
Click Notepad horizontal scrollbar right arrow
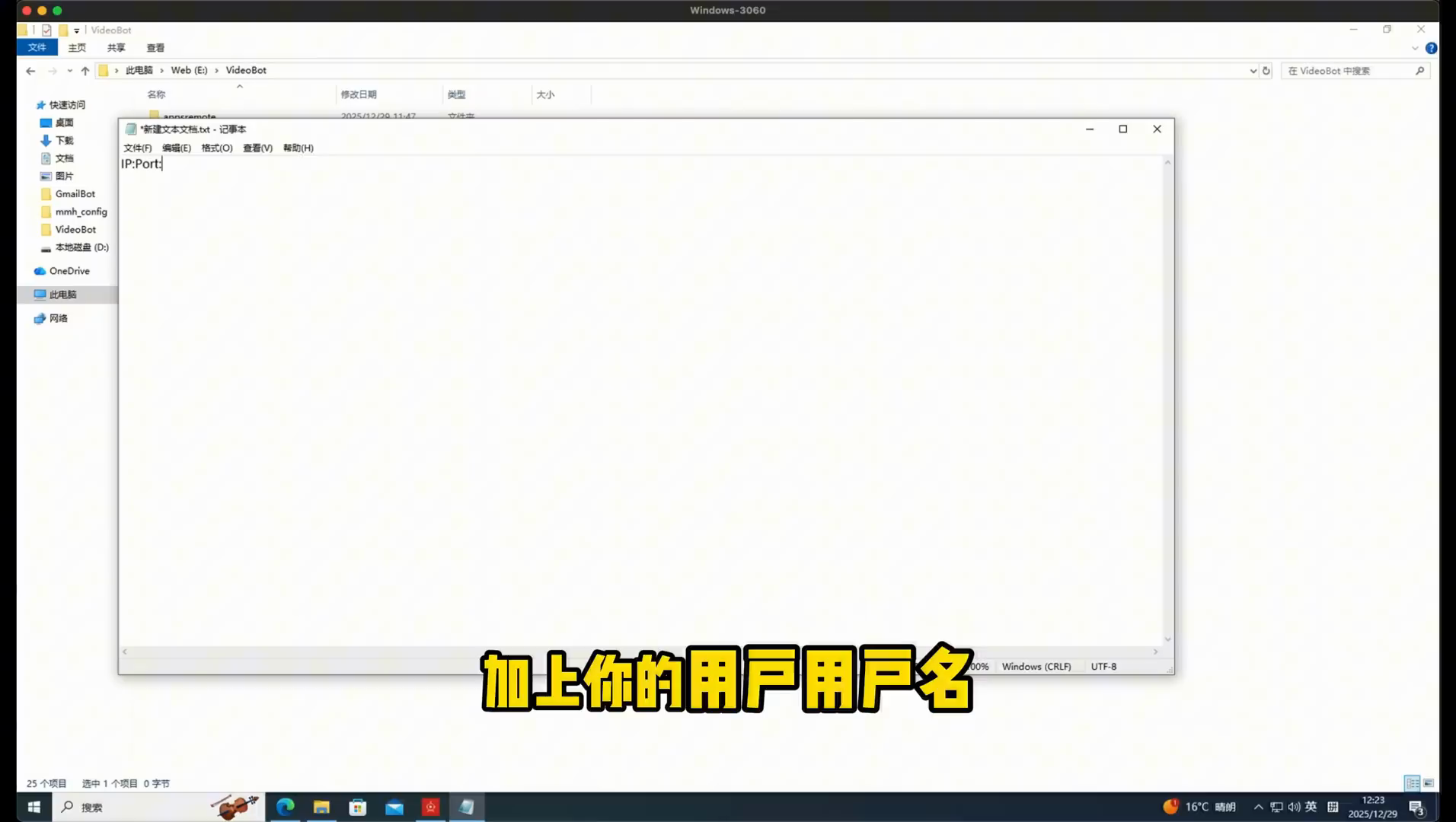tap(1155, 652)
